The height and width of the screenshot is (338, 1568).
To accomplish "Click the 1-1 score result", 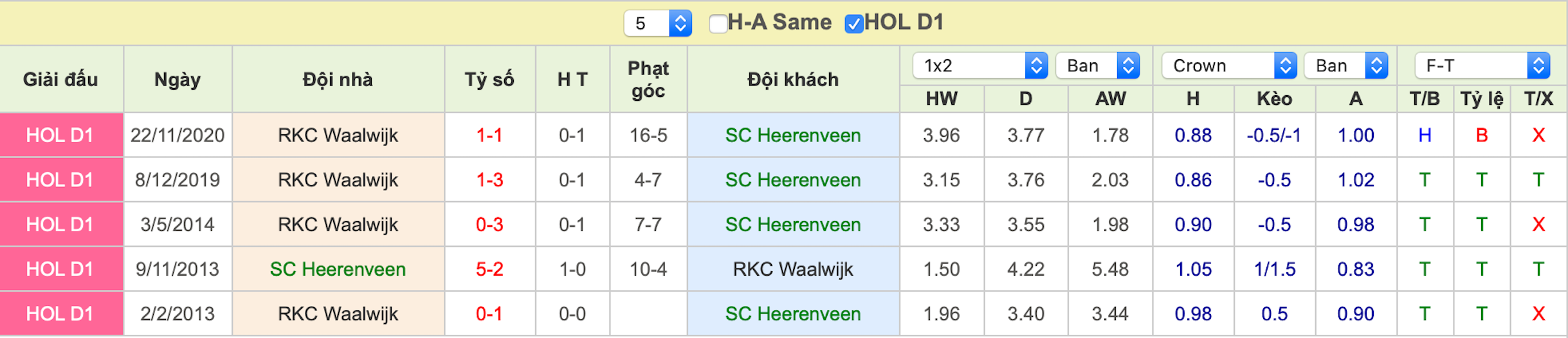I will [489, 135].
